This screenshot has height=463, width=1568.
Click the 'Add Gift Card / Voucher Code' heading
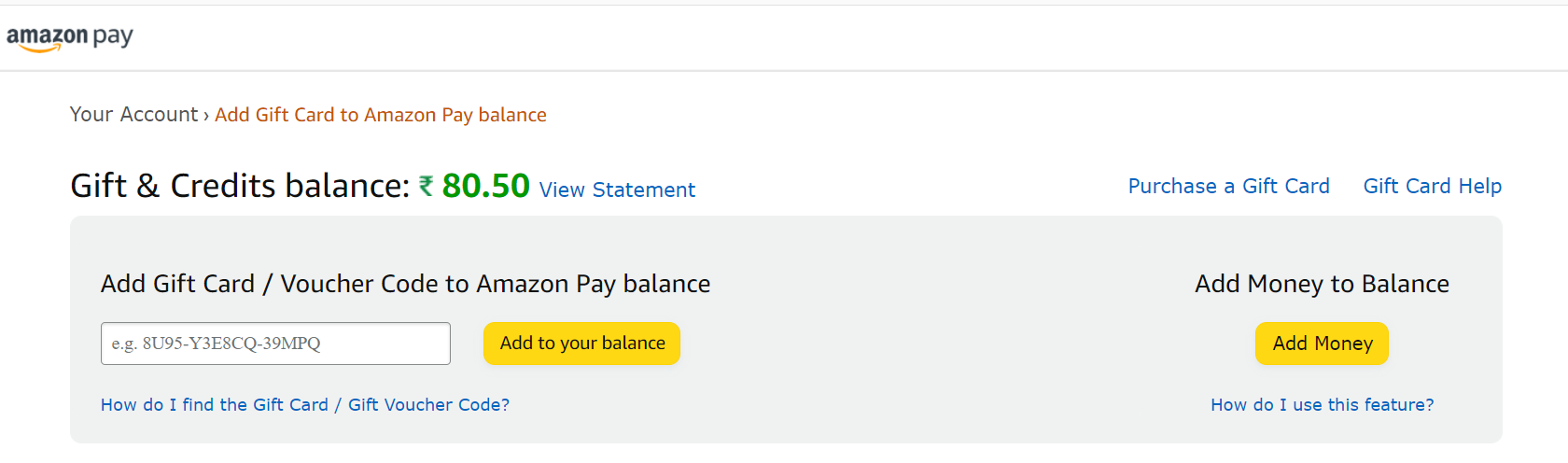[x=405, y=284]
